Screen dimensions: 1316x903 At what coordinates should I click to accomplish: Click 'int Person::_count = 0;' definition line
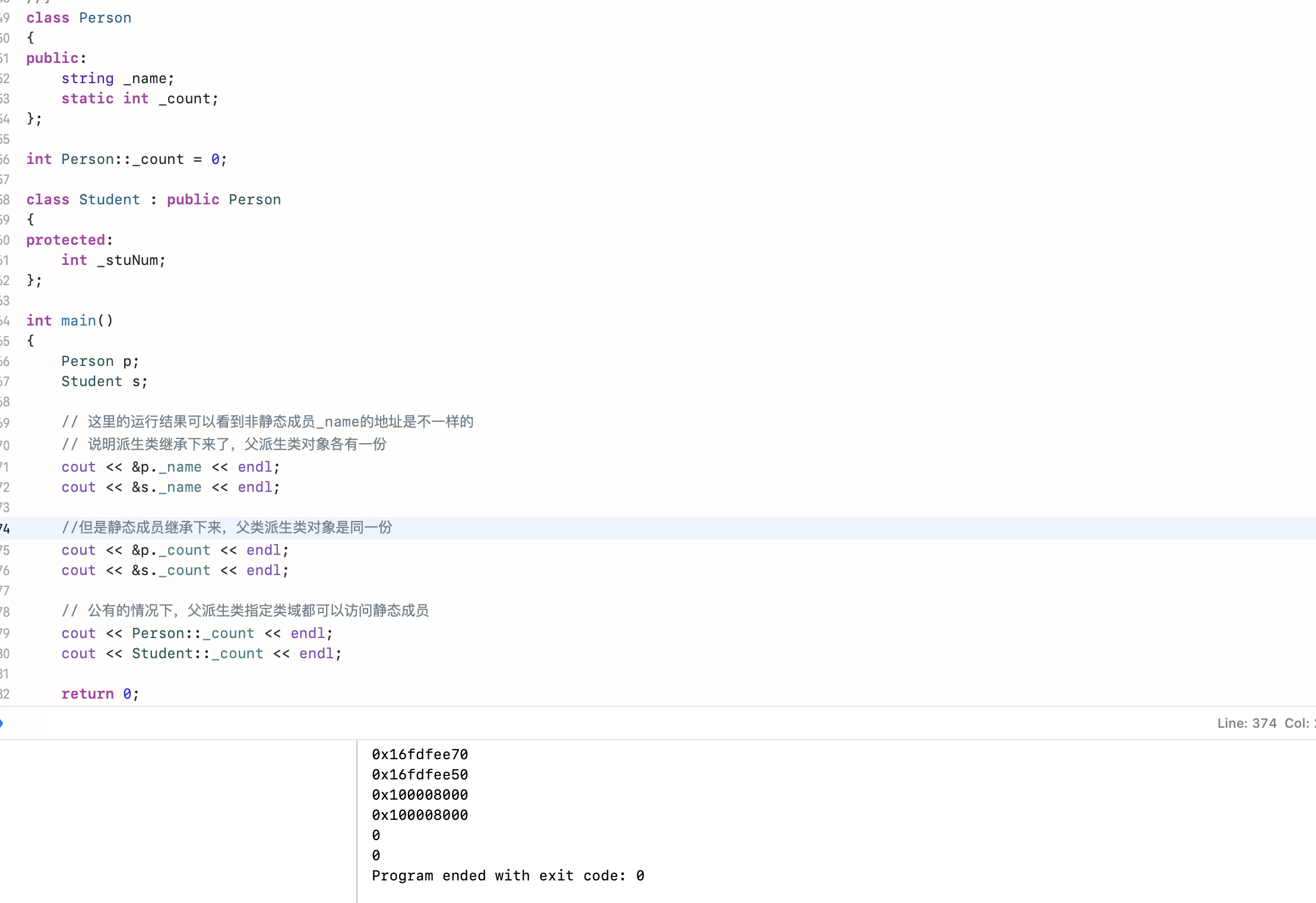(126, 159)
